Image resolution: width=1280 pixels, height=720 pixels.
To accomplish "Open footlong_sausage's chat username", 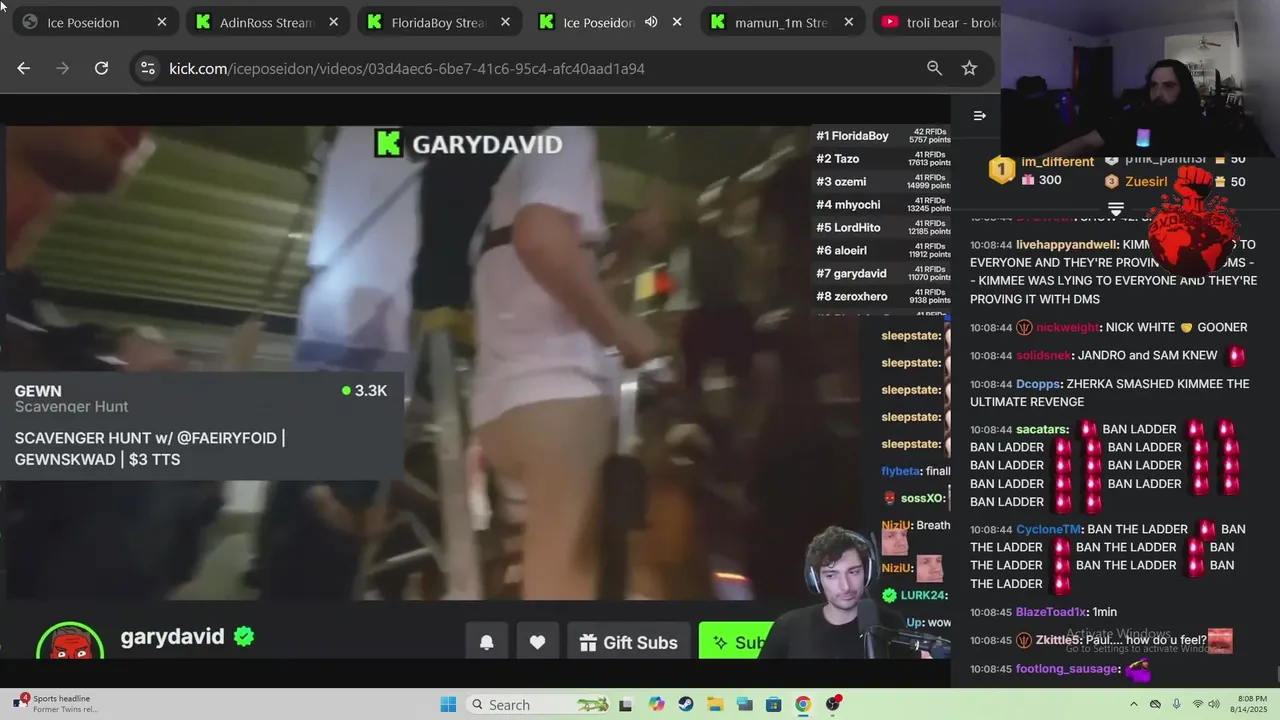I will coord(1067,668).
